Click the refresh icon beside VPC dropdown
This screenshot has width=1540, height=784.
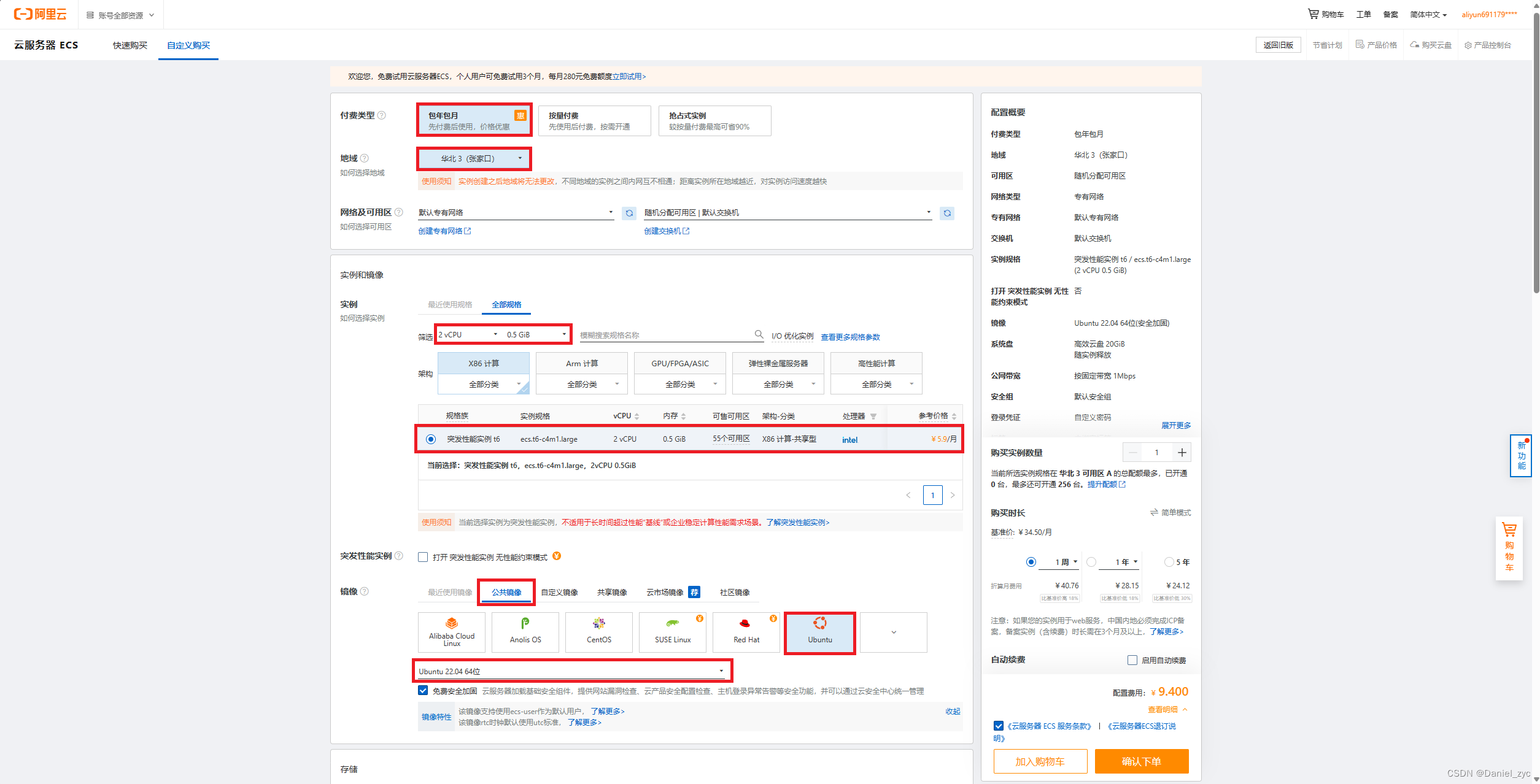(x=629, y=213)
